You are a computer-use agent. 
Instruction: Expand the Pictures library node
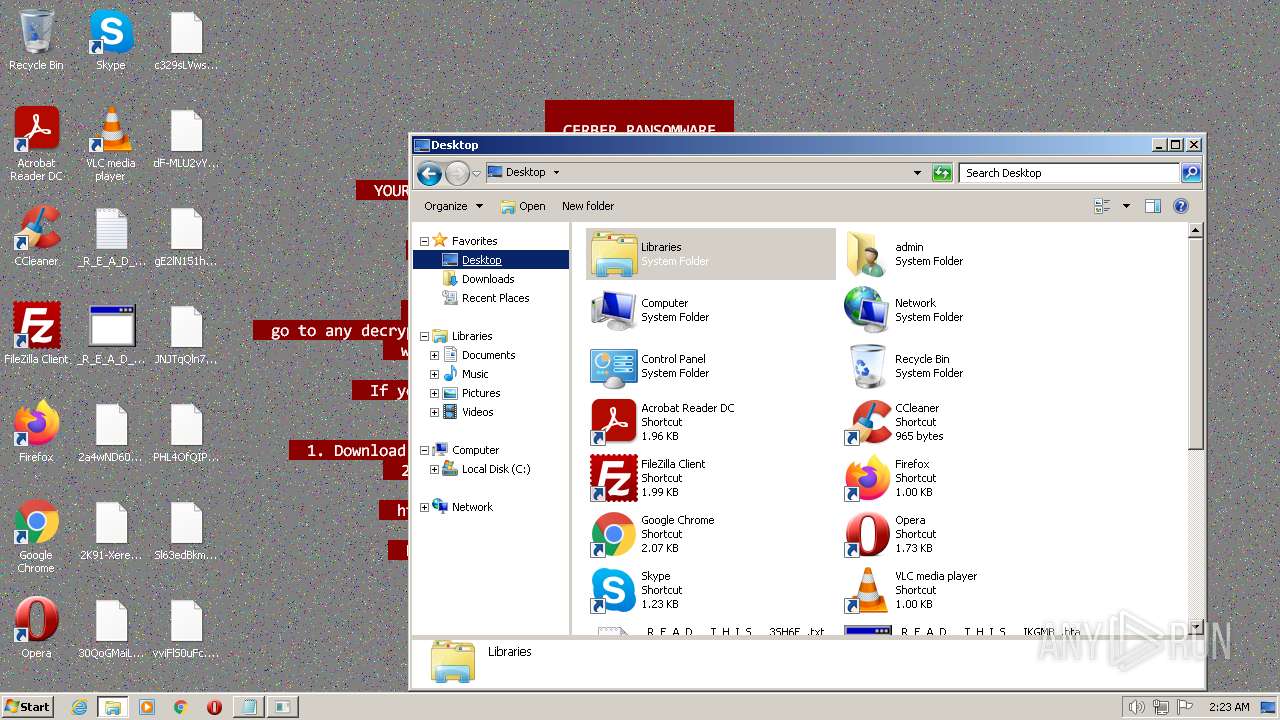pyautogui.click(x=434, y=393)
